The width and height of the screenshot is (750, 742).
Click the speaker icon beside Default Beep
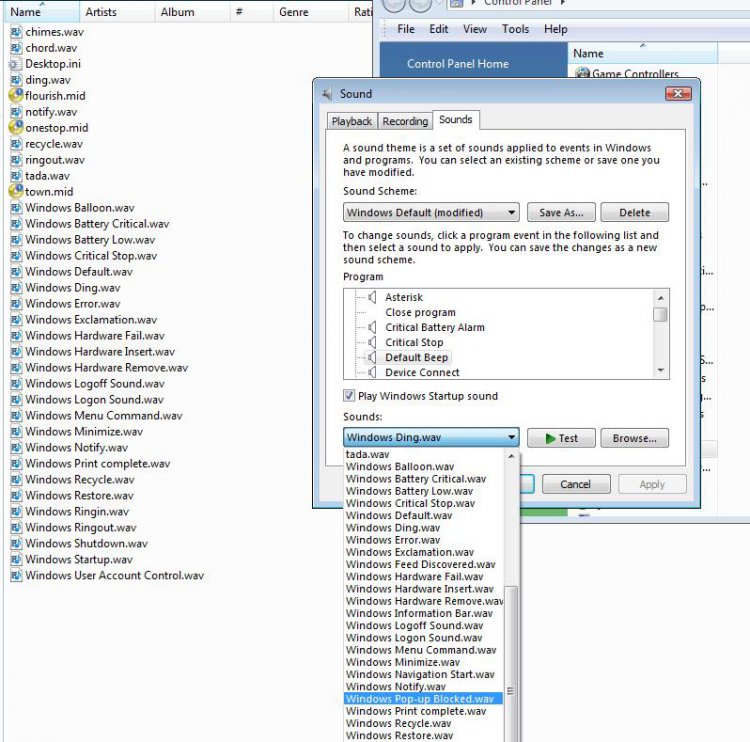pos(372,357)
